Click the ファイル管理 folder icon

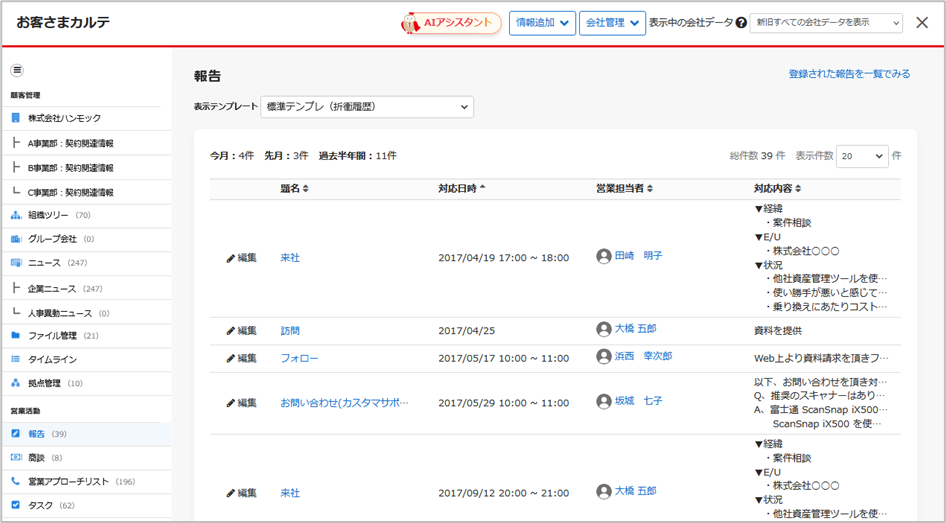coord(16,336)
